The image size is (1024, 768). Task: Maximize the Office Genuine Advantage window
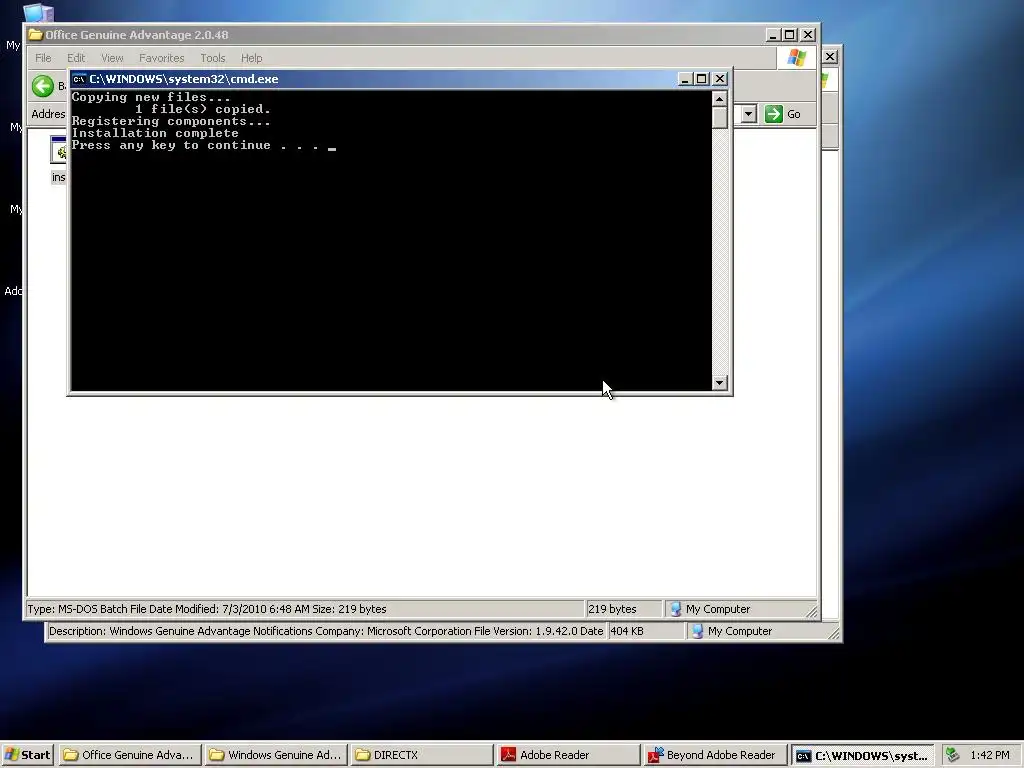790,35
